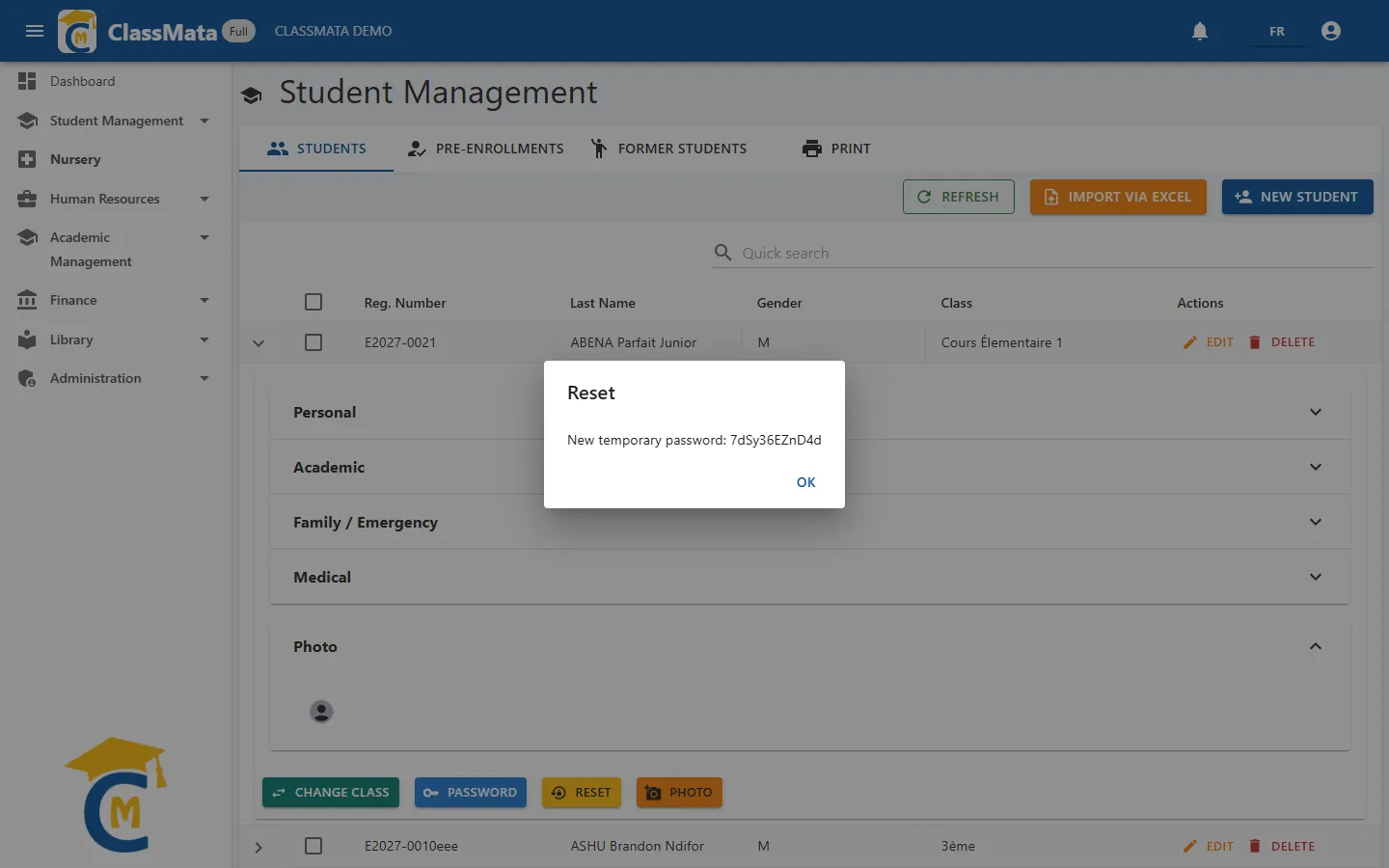Open the notifications bell
The width and height of the screenshot is (1389, 868).
coord(1200,31)
